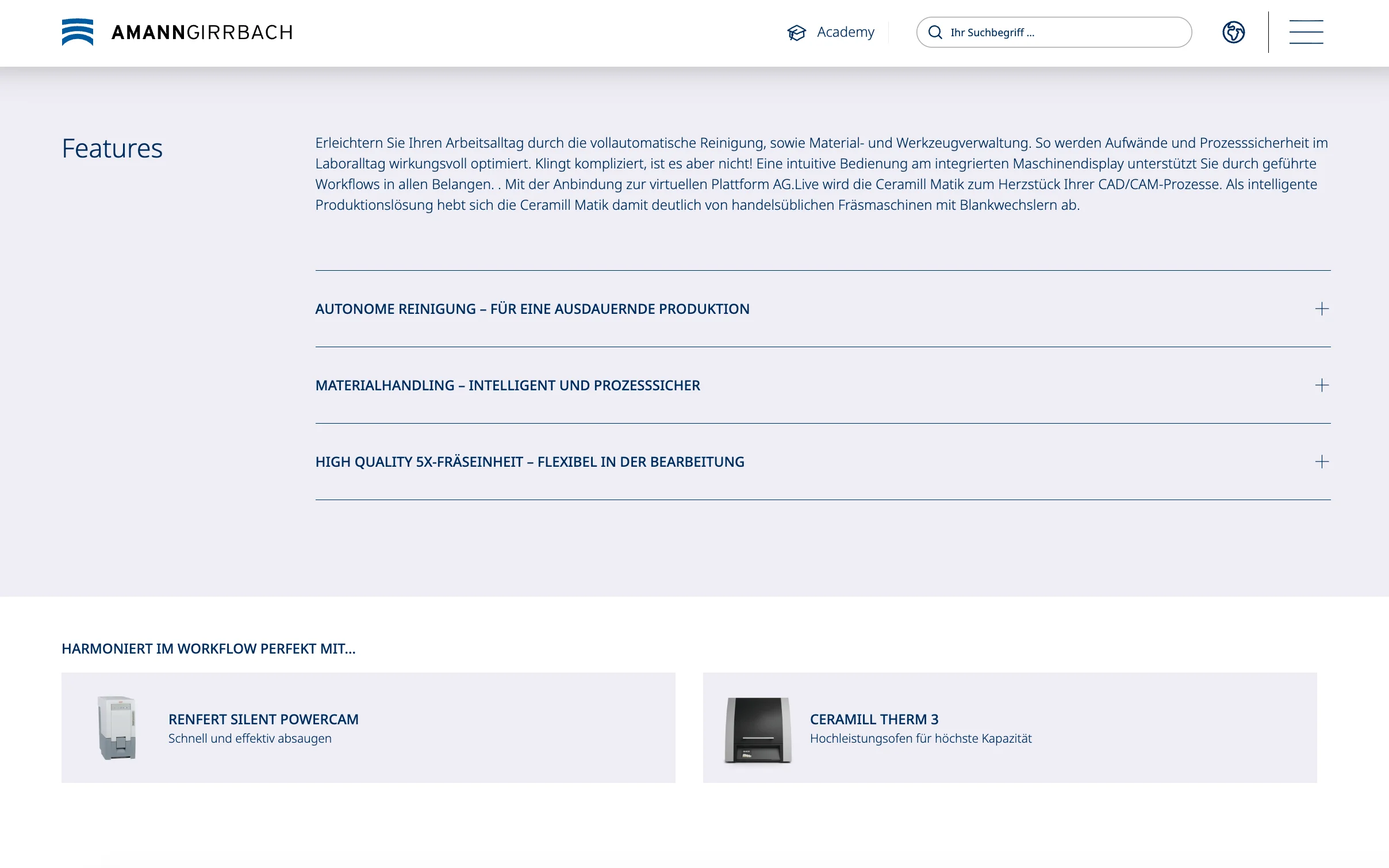Click the magnifying glass search icon

[x=935, y=32]
